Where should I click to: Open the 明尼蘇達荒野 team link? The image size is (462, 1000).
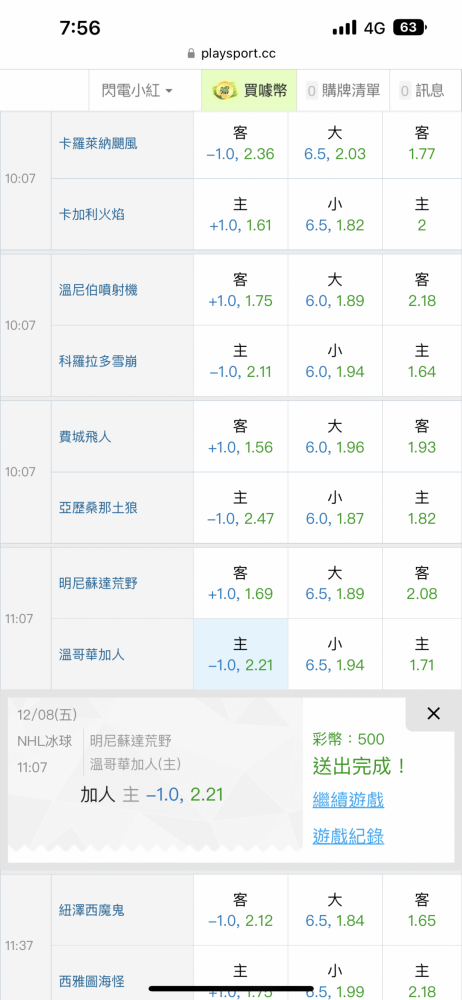pyautogui.click(x=98, y=584)
